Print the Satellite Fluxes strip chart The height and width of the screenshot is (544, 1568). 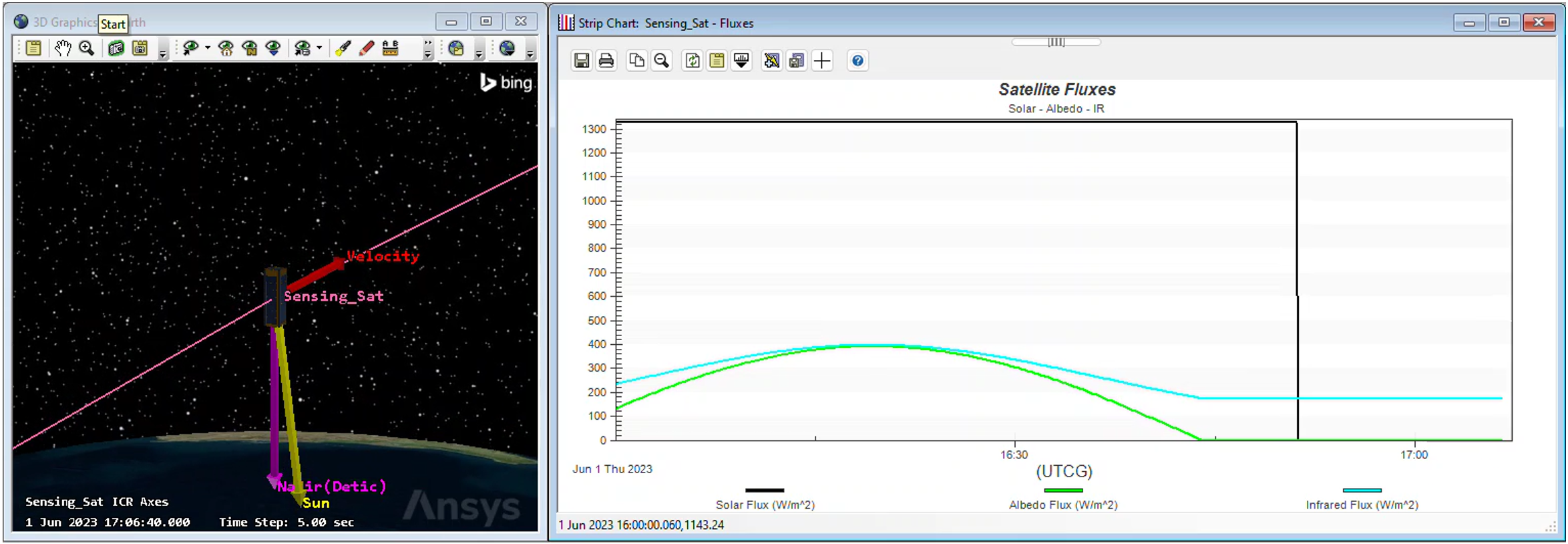click(606, 61)
